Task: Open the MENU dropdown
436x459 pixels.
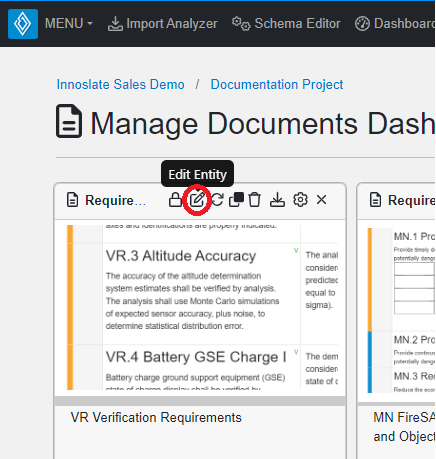Action: 69,24
